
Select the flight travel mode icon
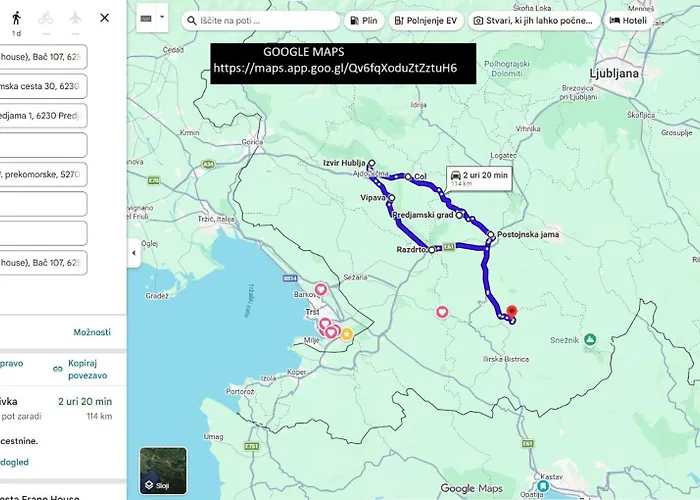(75, 18)
